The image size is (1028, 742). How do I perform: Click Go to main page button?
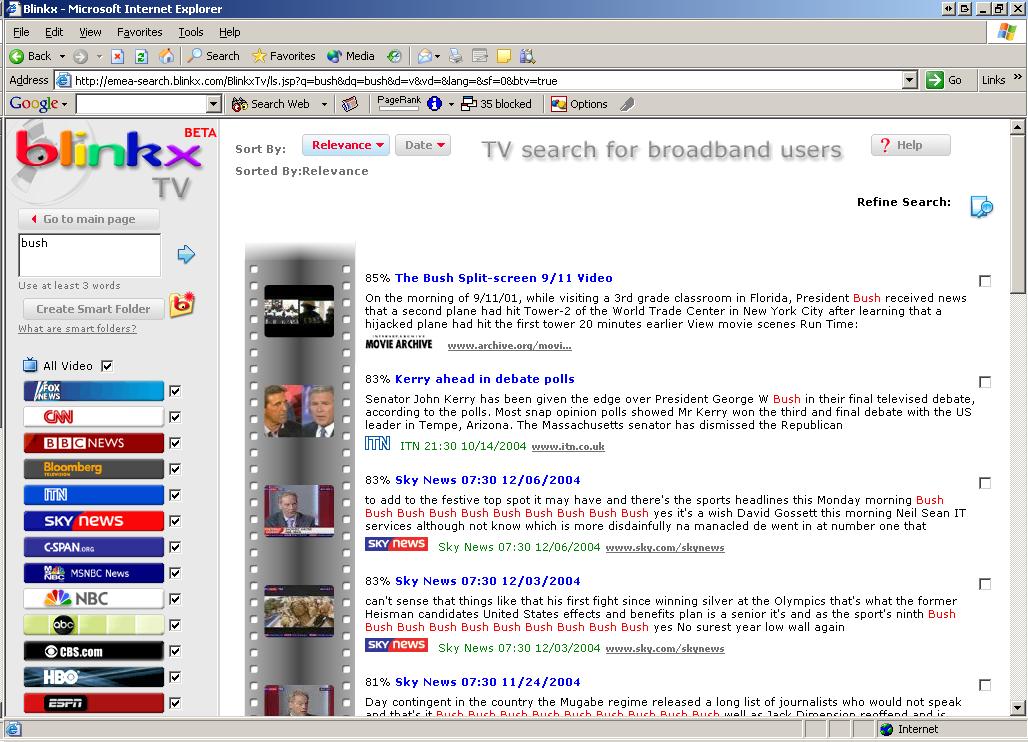pos(89,219)
